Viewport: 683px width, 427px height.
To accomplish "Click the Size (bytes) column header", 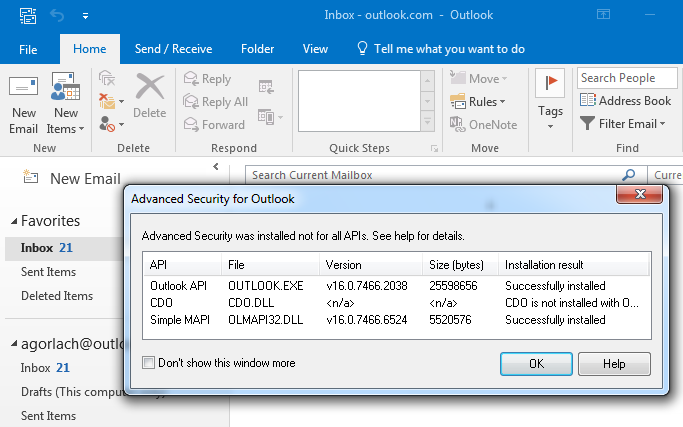I will click(x=460, y=265).
